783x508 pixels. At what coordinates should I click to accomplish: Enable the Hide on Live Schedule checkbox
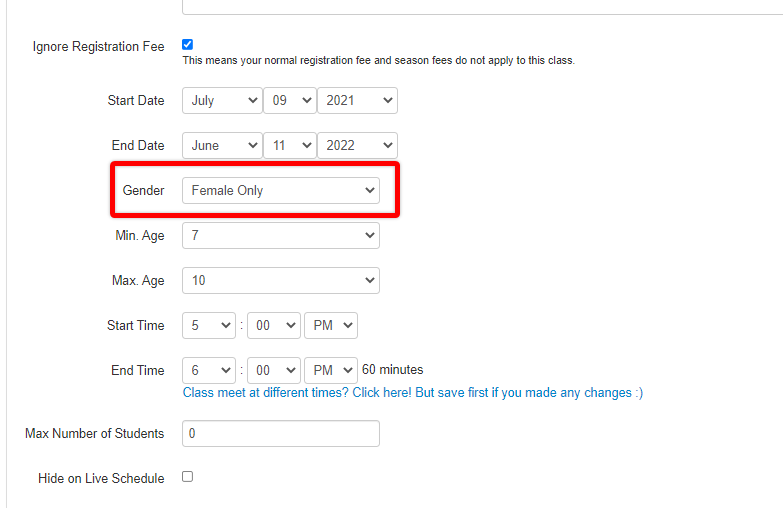187,477
